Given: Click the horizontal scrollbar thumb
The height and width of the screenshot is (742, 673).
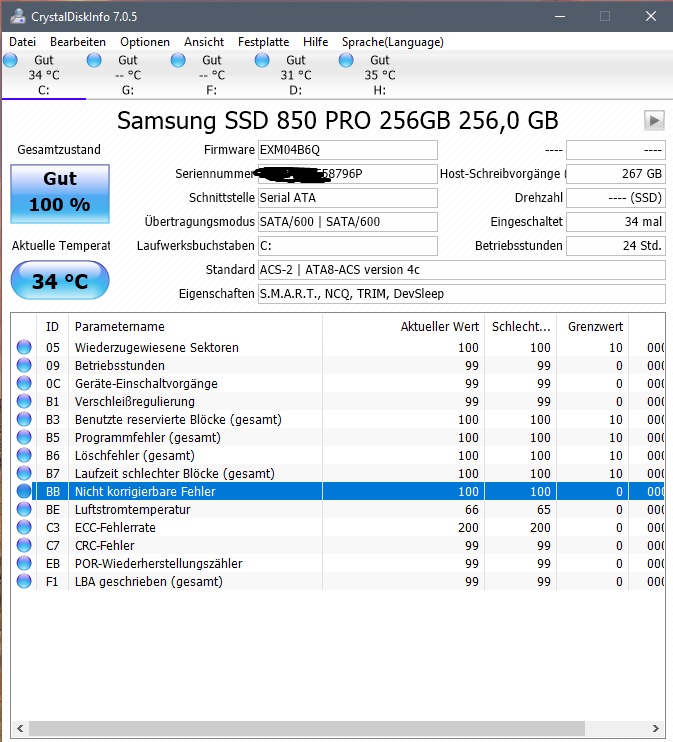Looking at the screenshot, I should pos(307,728).
